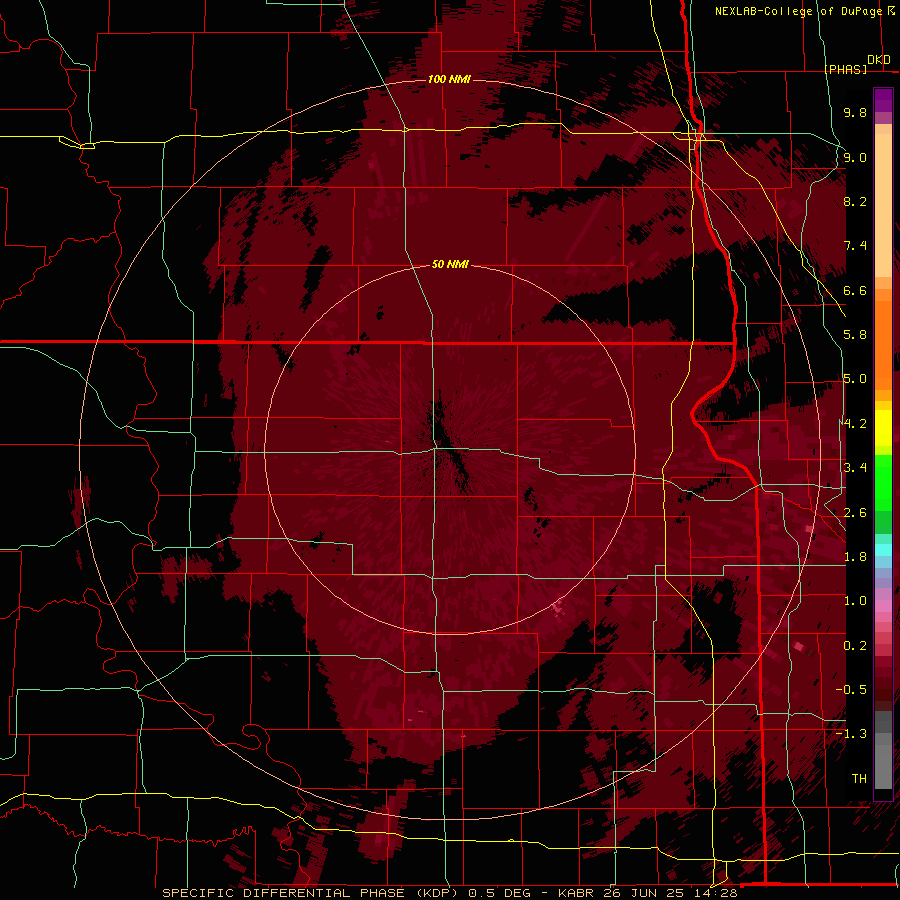The width and height of the screenshot is (900, 900).
Task: Select the 5.0 value on the color scale
Action: tap(855, 379)
